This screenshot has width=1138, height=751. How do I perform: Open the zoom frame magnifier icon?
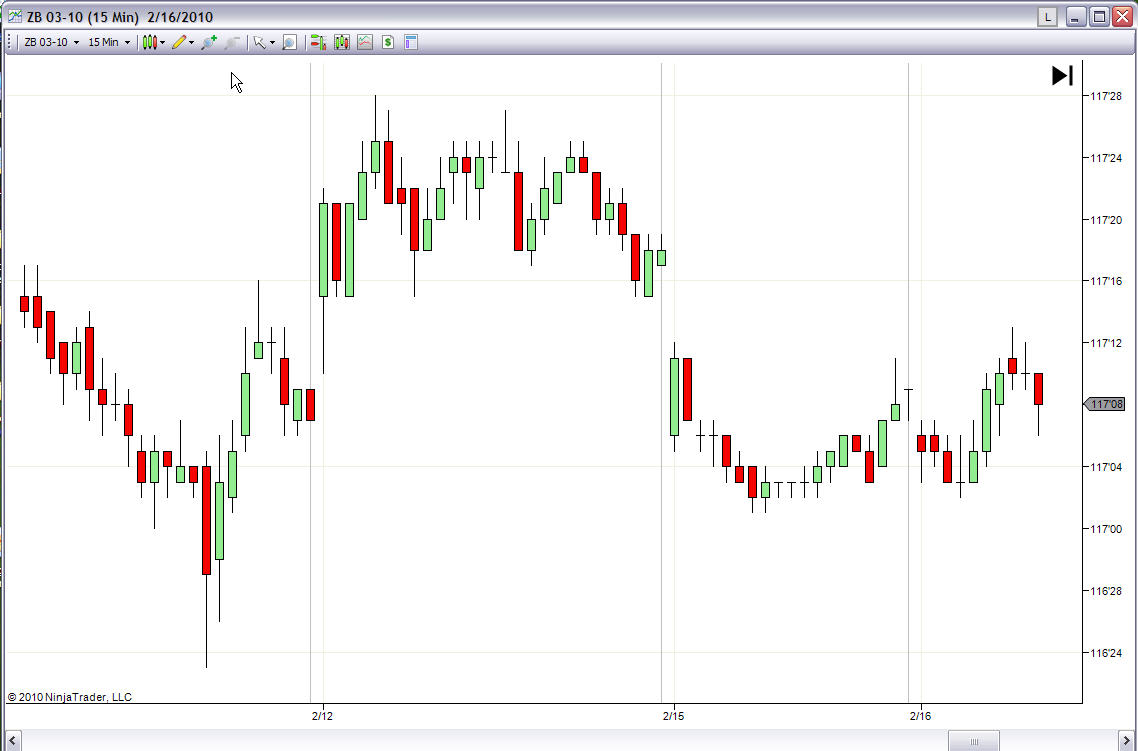coord(289,42)
